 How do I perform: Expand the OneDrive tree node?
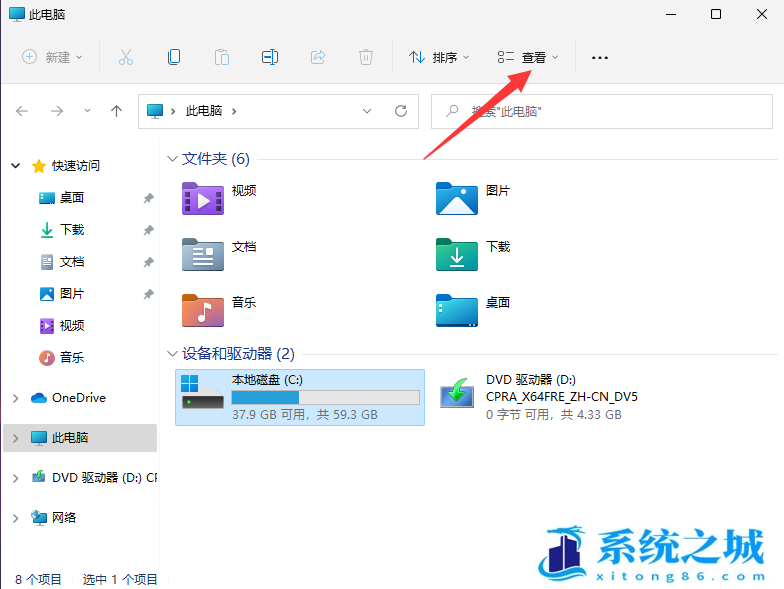(x=16, y=398)
